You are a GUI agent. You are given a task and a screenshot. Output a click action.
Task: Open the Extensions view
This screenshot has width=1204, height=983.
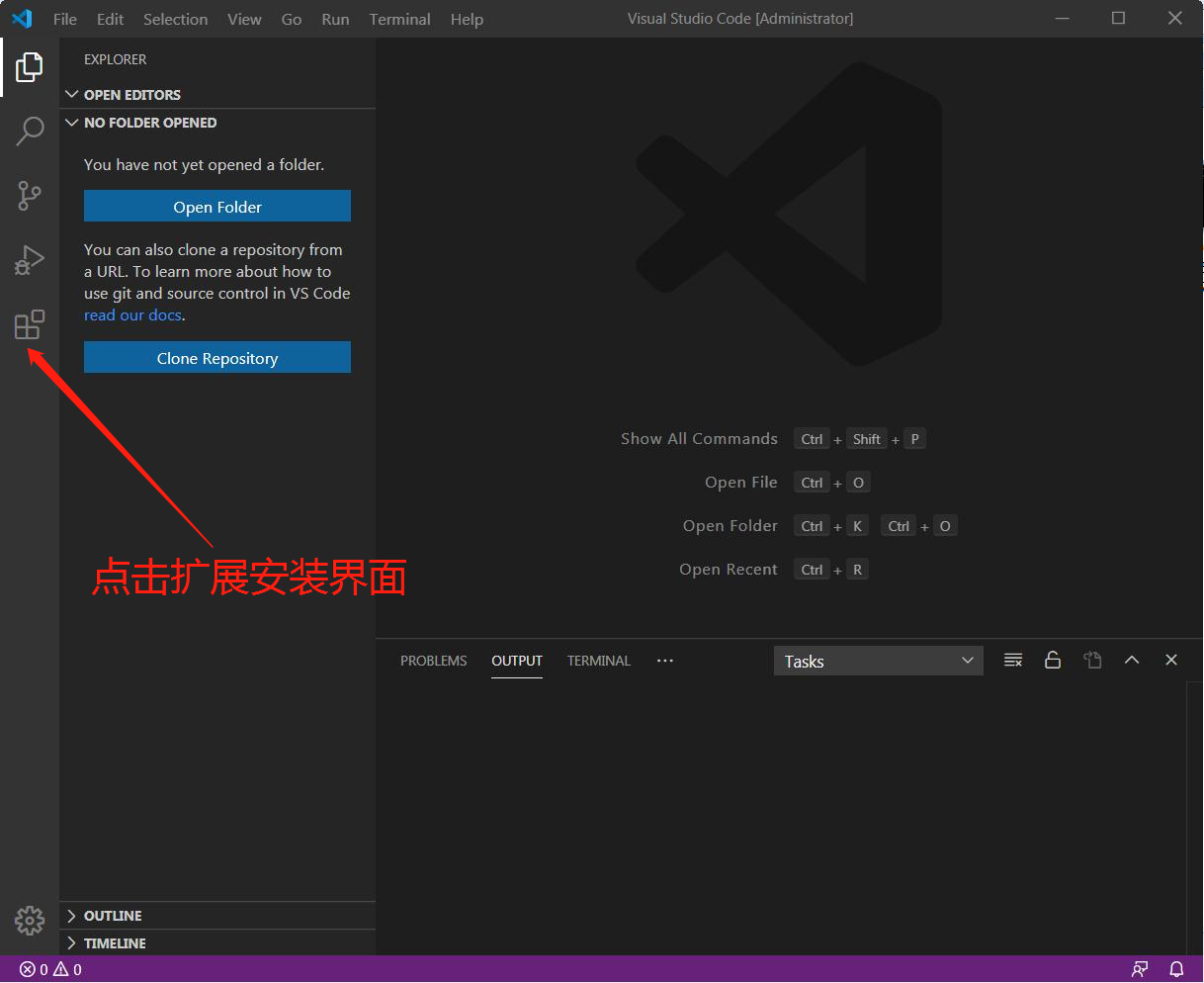pyautogui.click(x=30, y=323)
